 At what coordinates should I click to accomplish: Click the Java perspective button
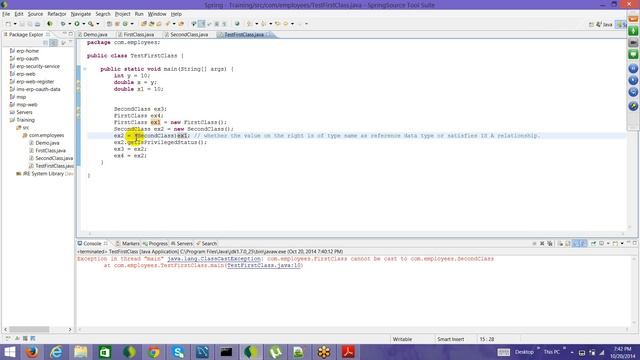pyautogui.click(x=604, y=24)
